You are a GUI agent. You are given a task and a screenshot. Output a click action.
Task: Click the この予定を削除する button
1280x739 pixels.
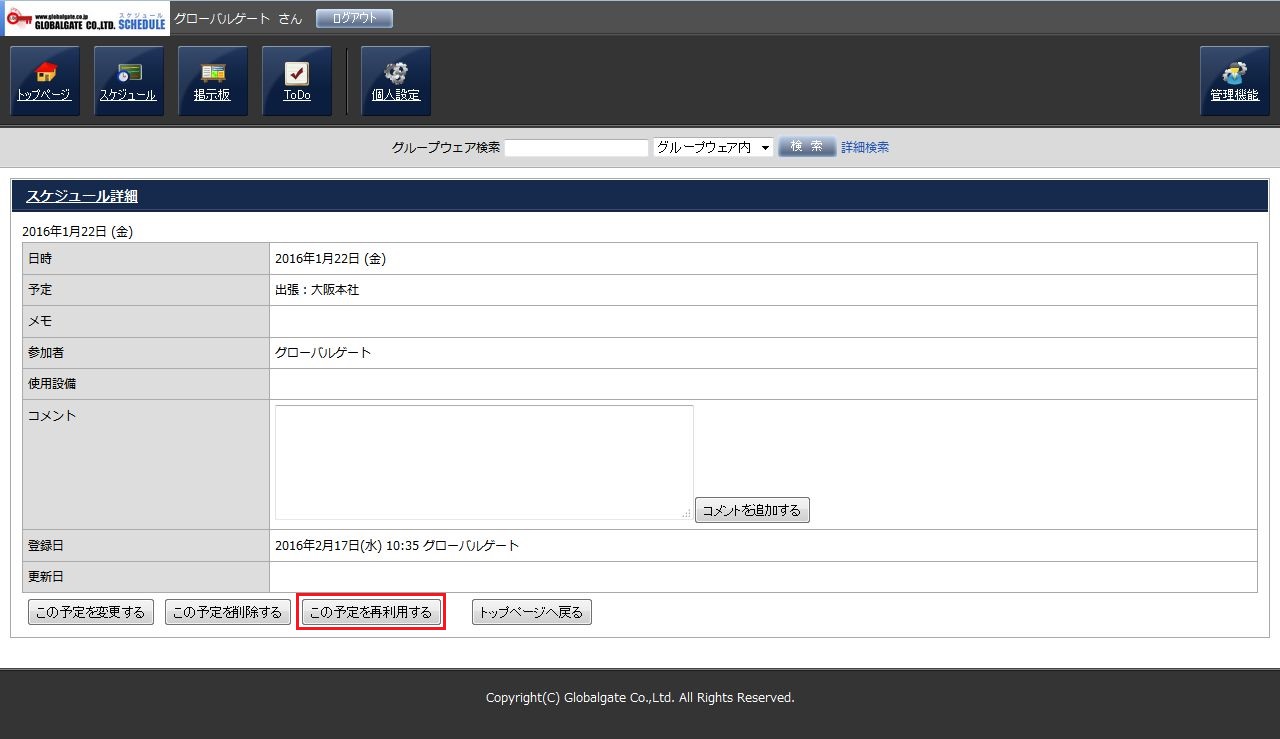tap(228, 612)
